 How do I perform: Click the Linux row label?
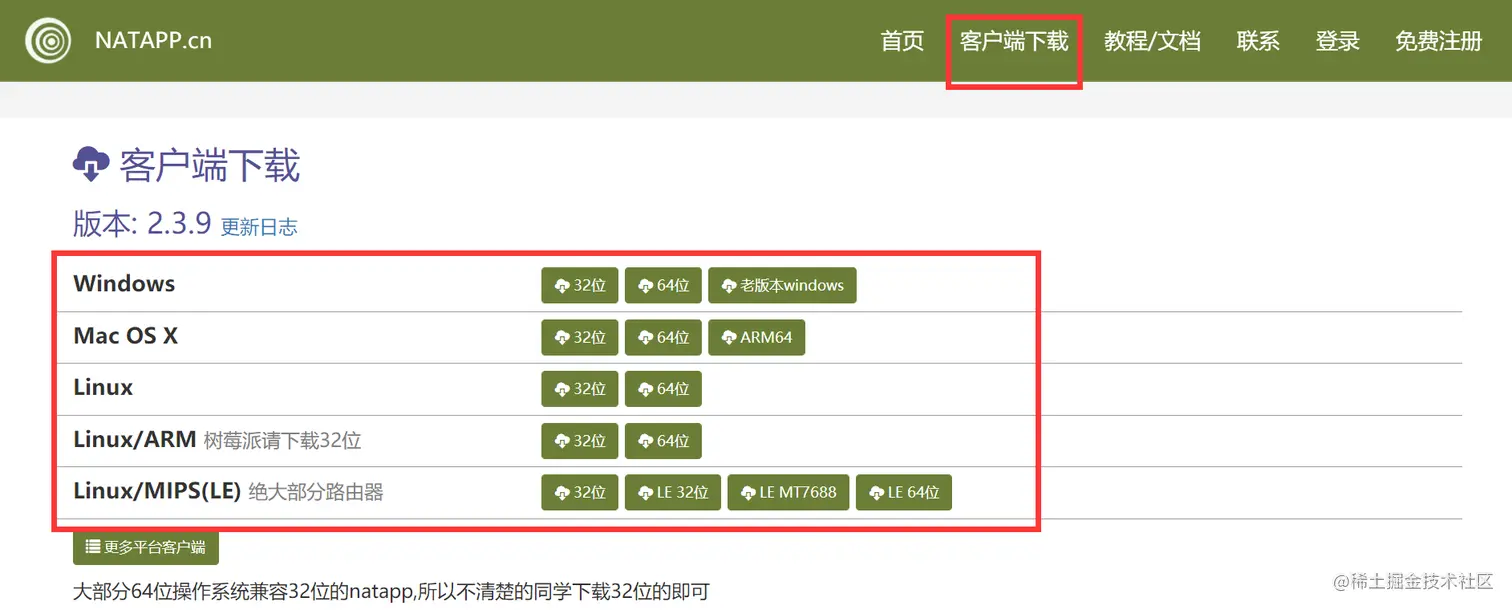103,387
